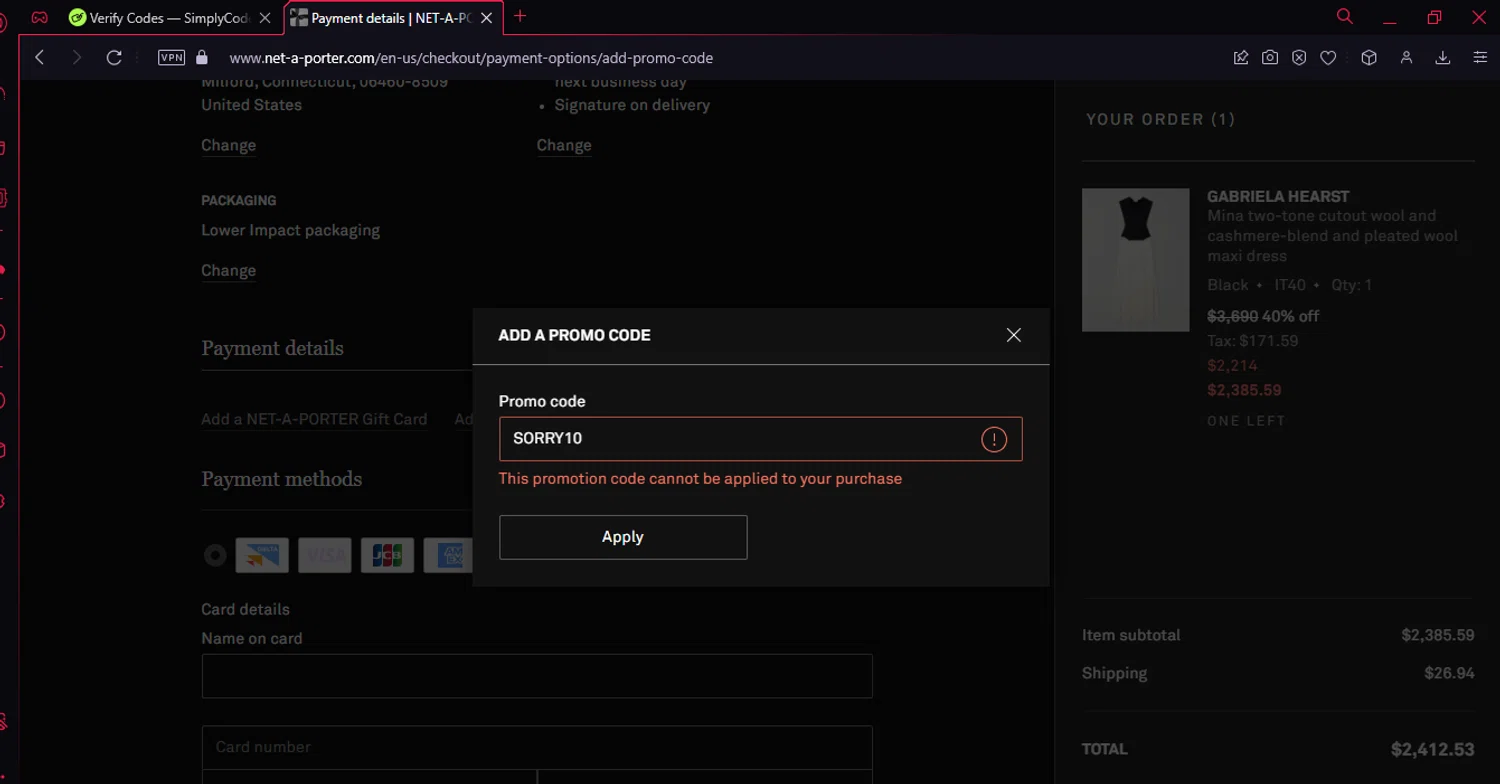Viewport: 1500px width, 784px height.
Task: Select the card payment radio button
Action: pyautogui.click(x=214, y=555)
